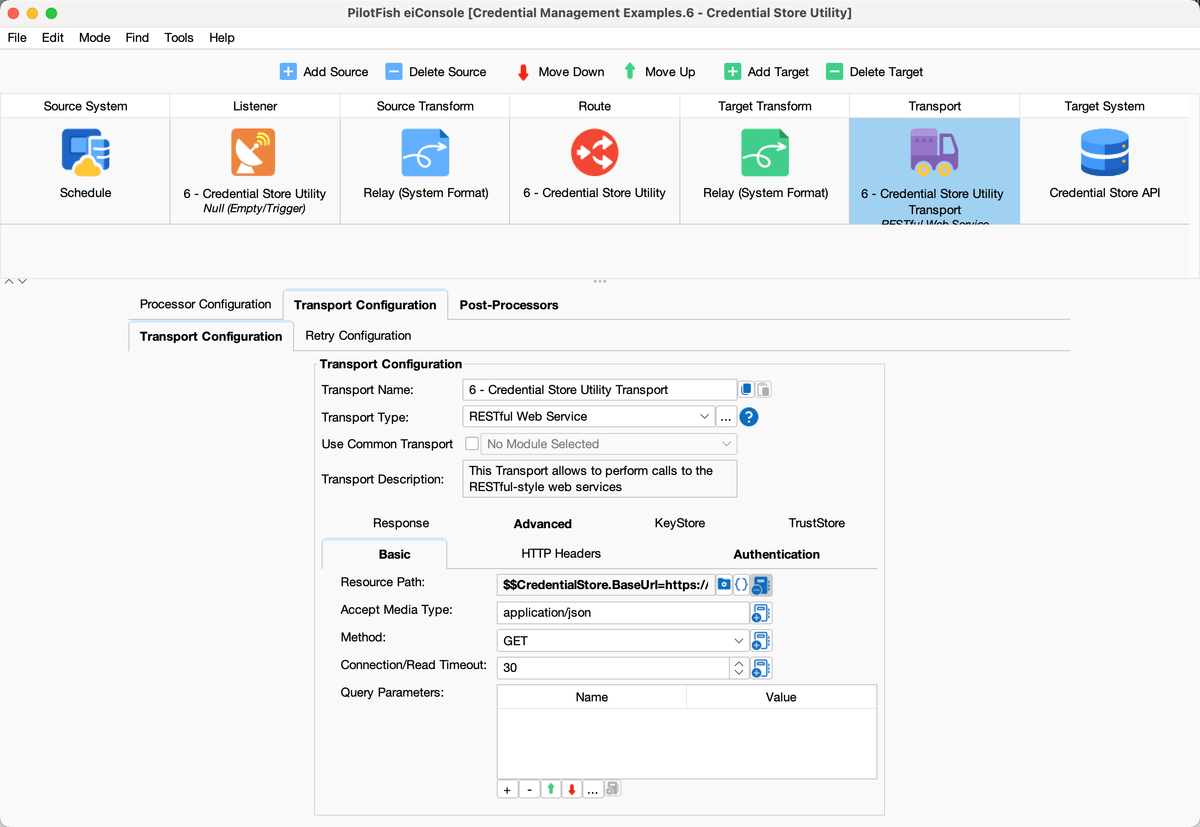Click the Delete Target green minus icon
The height and width of the screenshot is (827, 1200).
pyautogui.click(x=834, y=72)
